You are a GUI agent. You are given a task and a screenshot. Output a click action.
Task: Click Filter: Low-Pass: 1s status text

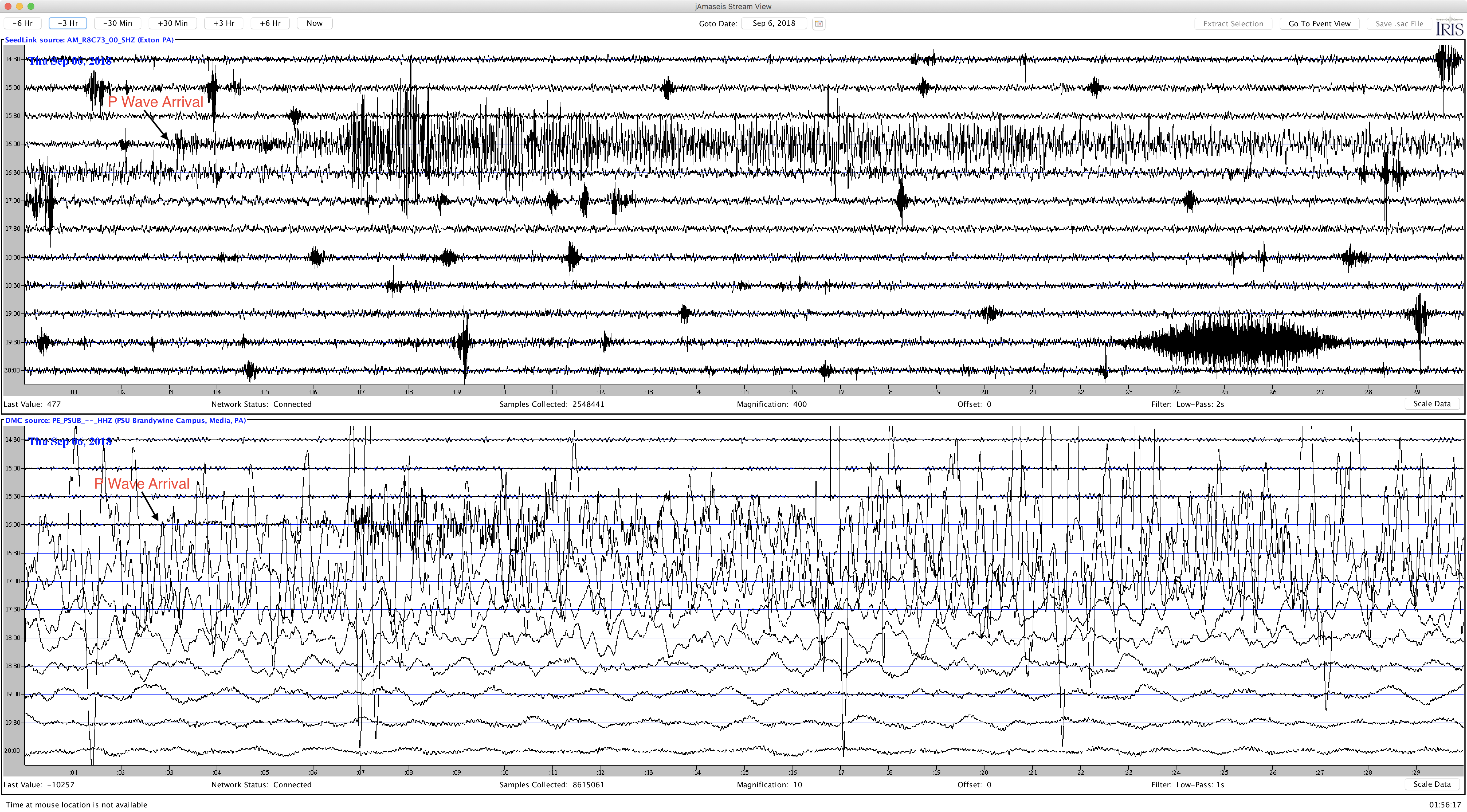pos(1187,785)
